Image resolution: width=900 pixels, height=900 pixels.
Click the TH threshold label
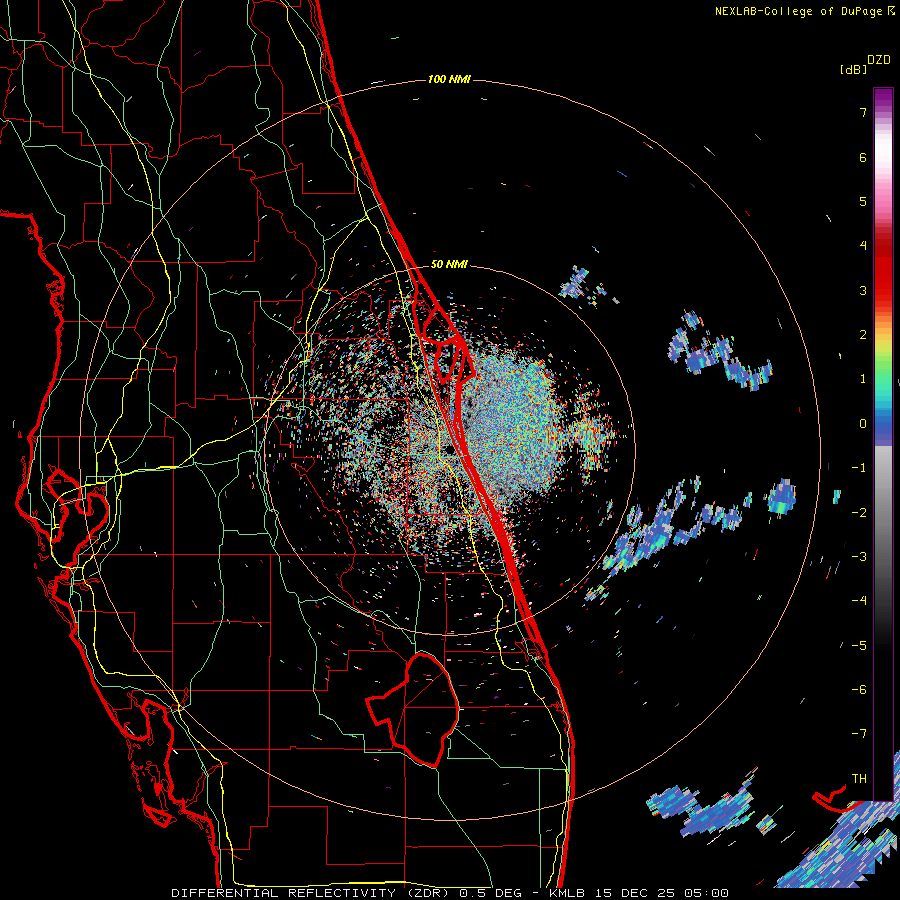859,779
